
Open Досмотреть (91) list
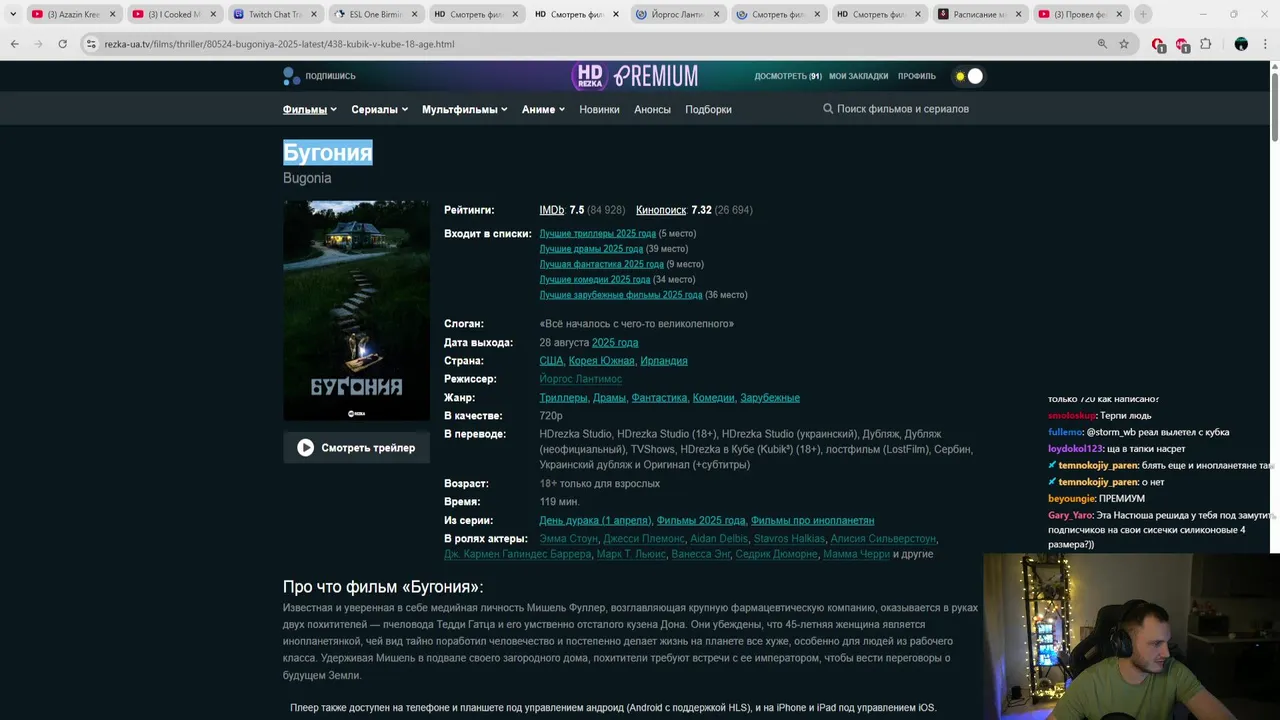point(788,76)
